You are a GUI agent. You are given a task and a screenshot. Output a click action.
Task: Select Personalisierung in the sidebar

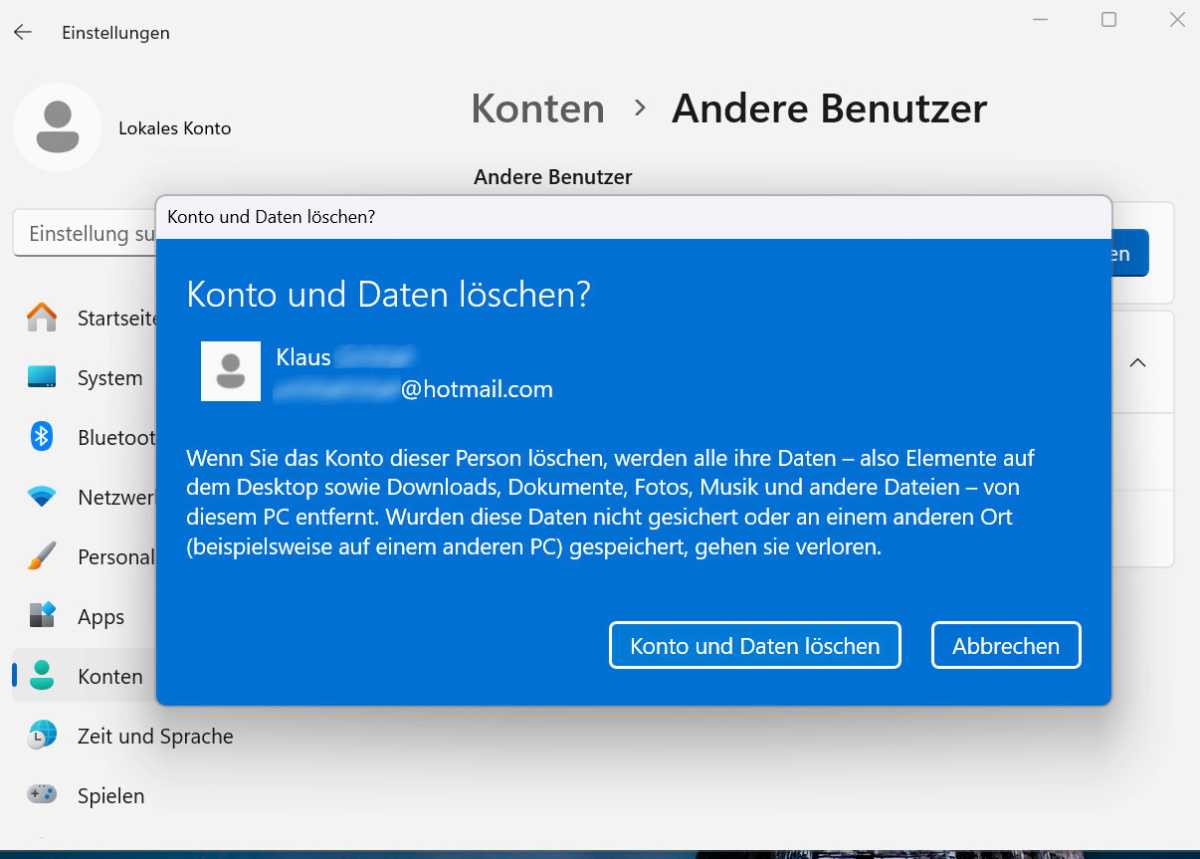pos(110,557)
